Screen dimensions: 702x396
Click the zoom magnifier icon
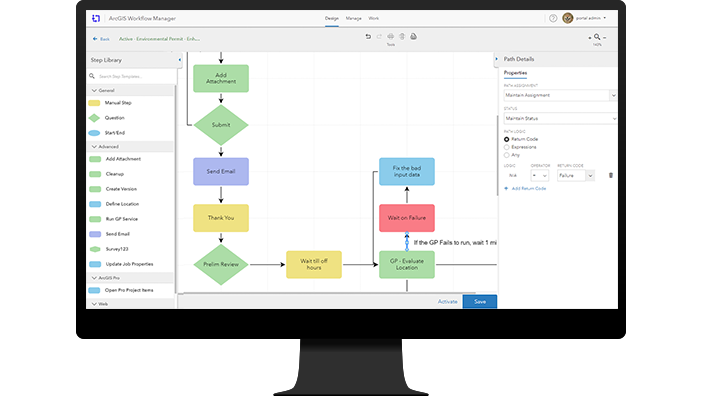coord(597,37)
